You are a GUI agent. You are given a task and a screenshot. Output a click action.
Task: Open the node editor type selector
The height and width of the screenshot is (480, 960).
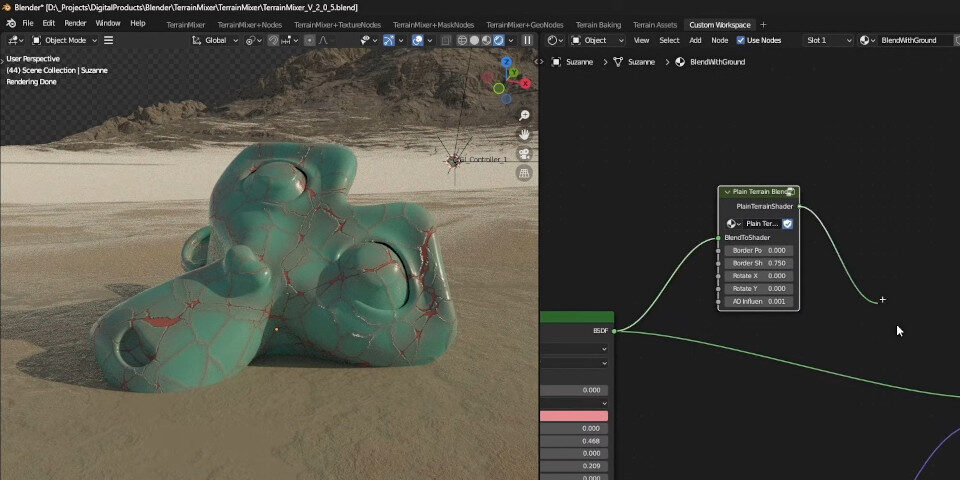[555, 40]
